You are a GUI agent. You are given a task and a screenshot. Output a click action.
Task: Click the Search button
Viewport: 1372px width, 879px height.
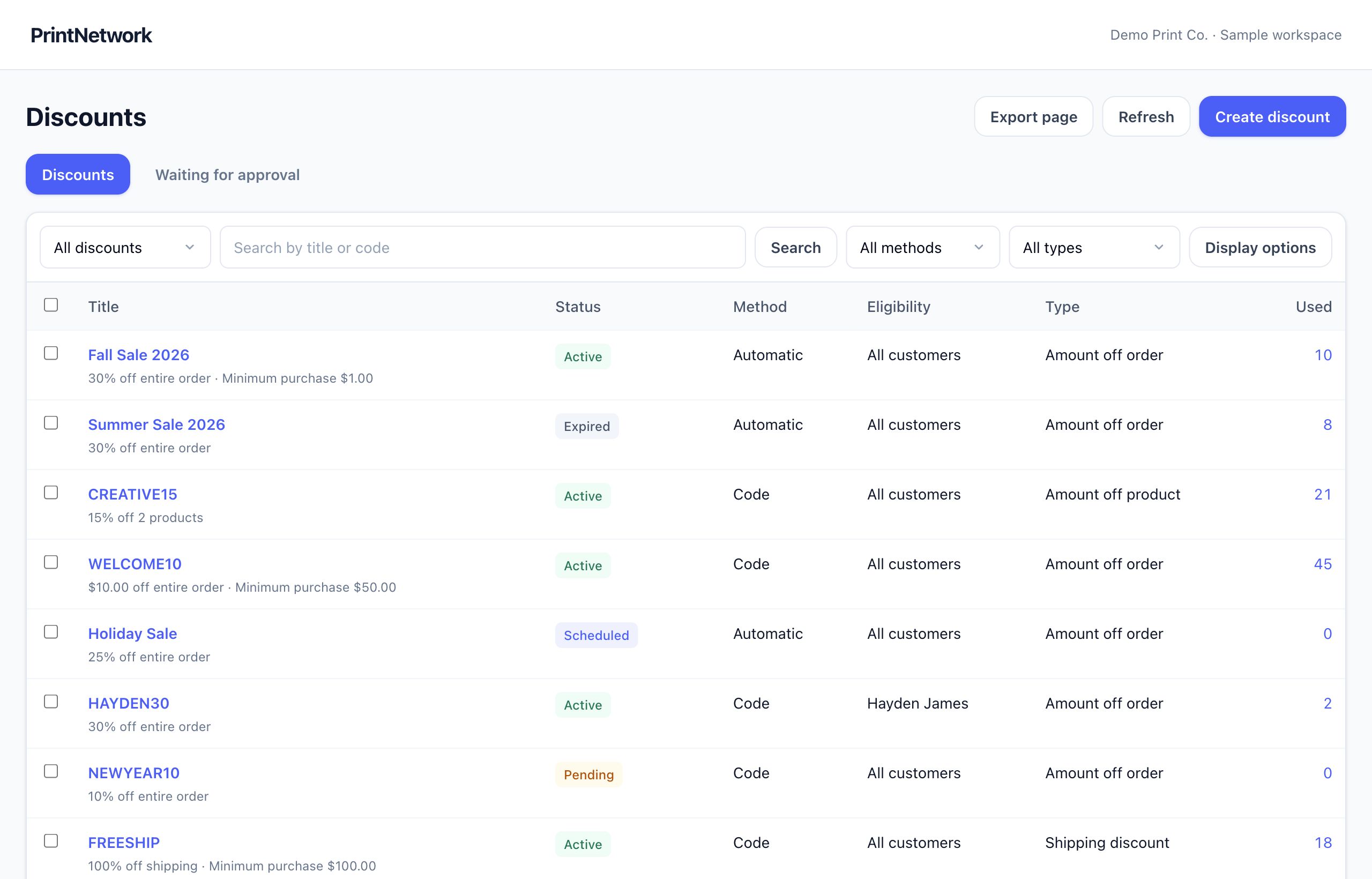(795, 247)
